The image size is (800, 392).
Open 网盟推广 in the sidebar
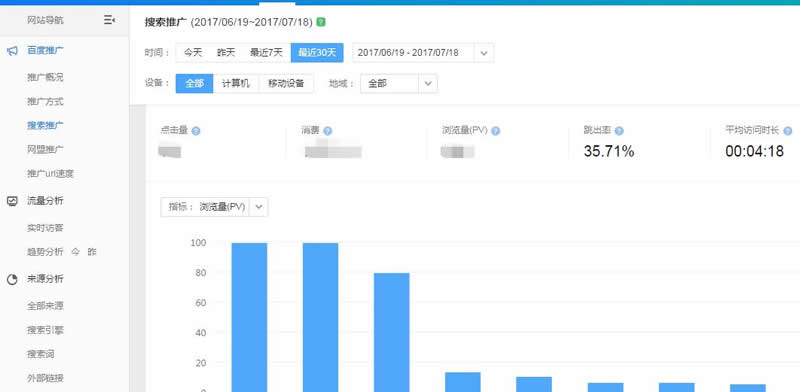click(x=45, y=150)
